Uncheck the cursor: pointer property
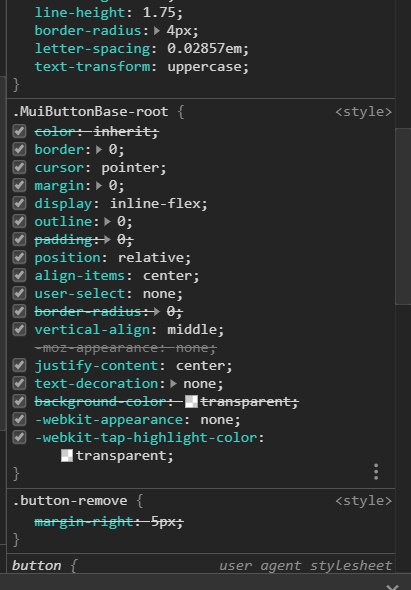Image resolution: width=411 pixels, height=590 pixels. 19,167
